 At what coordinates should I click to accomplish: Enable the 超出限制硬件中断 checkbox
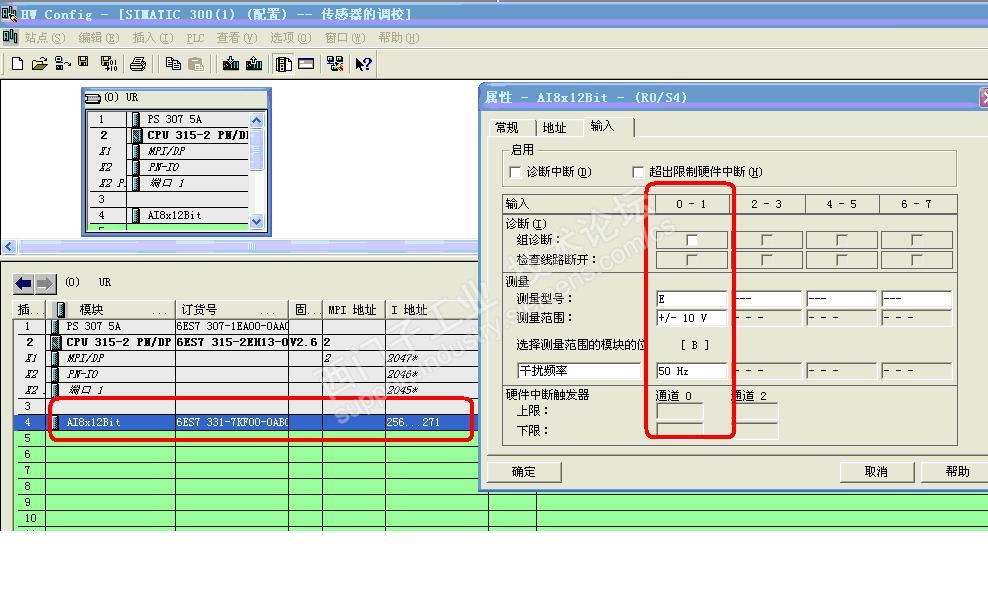(638, 172)
